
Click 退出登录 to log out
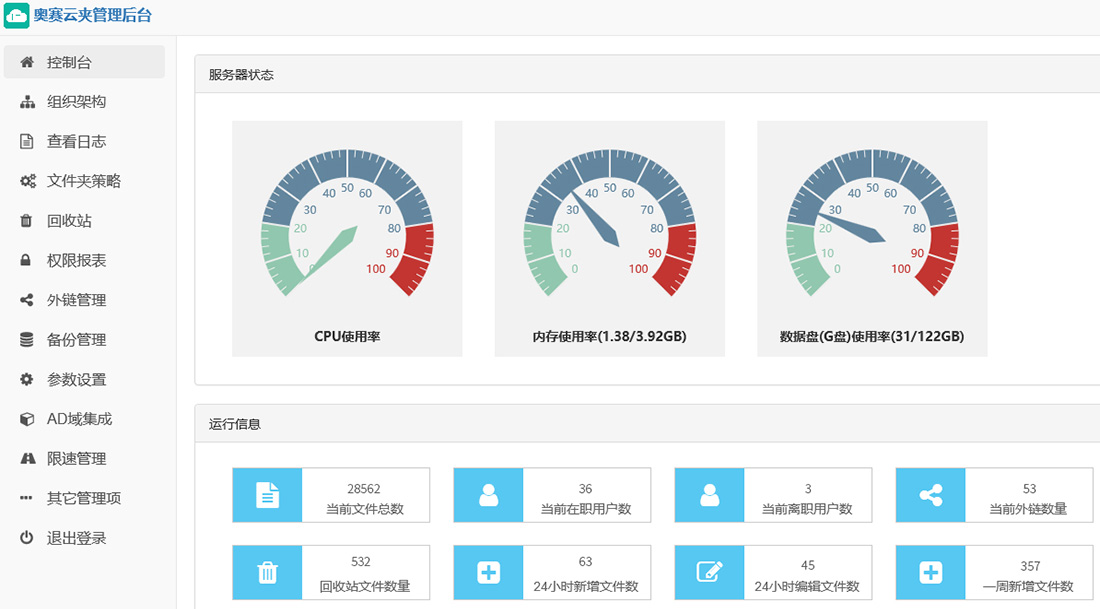tap(76, 538)
